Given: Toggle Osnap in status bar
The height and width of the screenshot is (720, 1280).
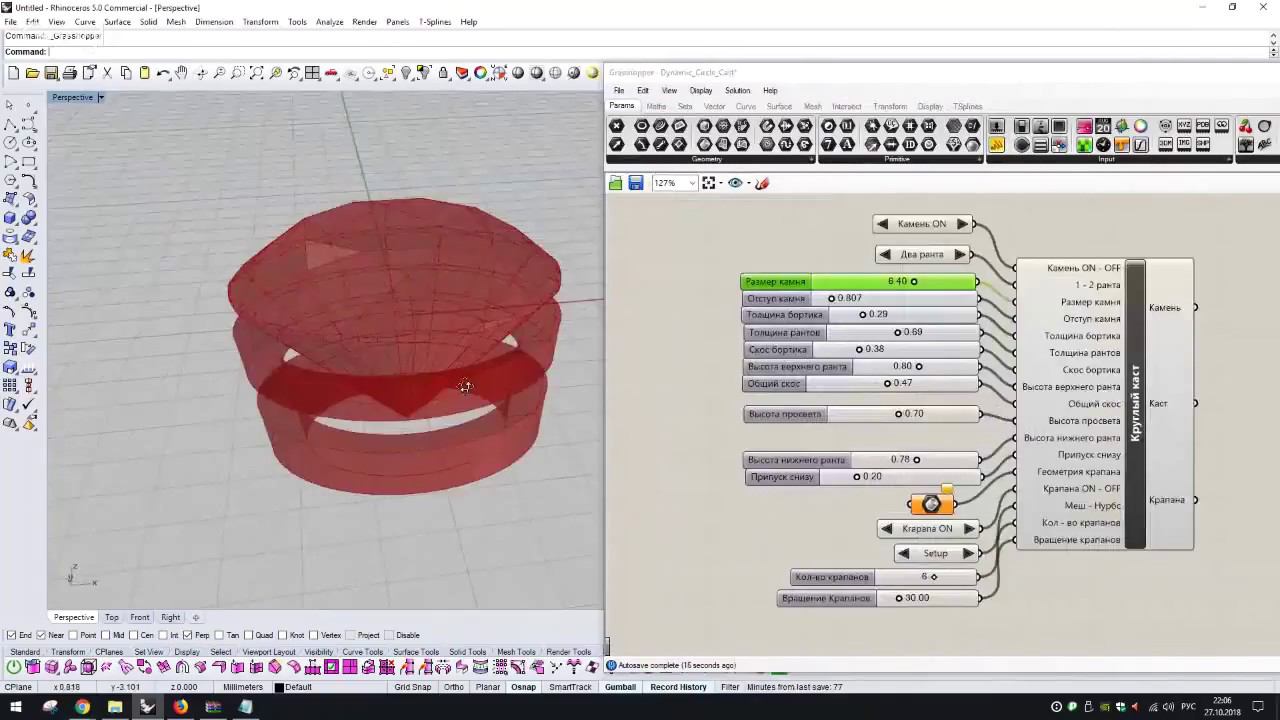Looking at the screenshot, I should pos(523,687).
